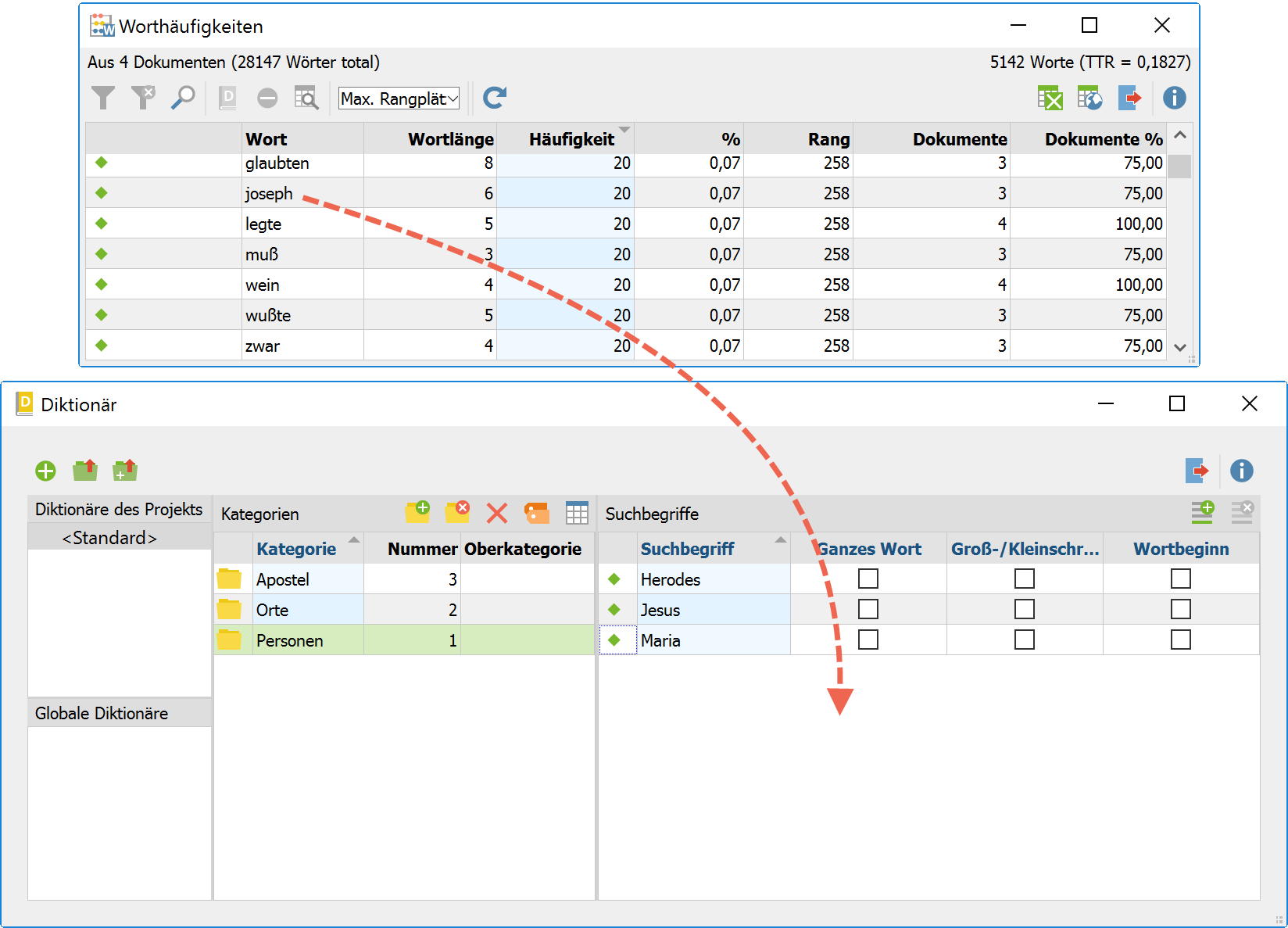Screen dimensions: 1288x928
Task: Click the gray stop-word minus icon
Action: coord(267,98)
